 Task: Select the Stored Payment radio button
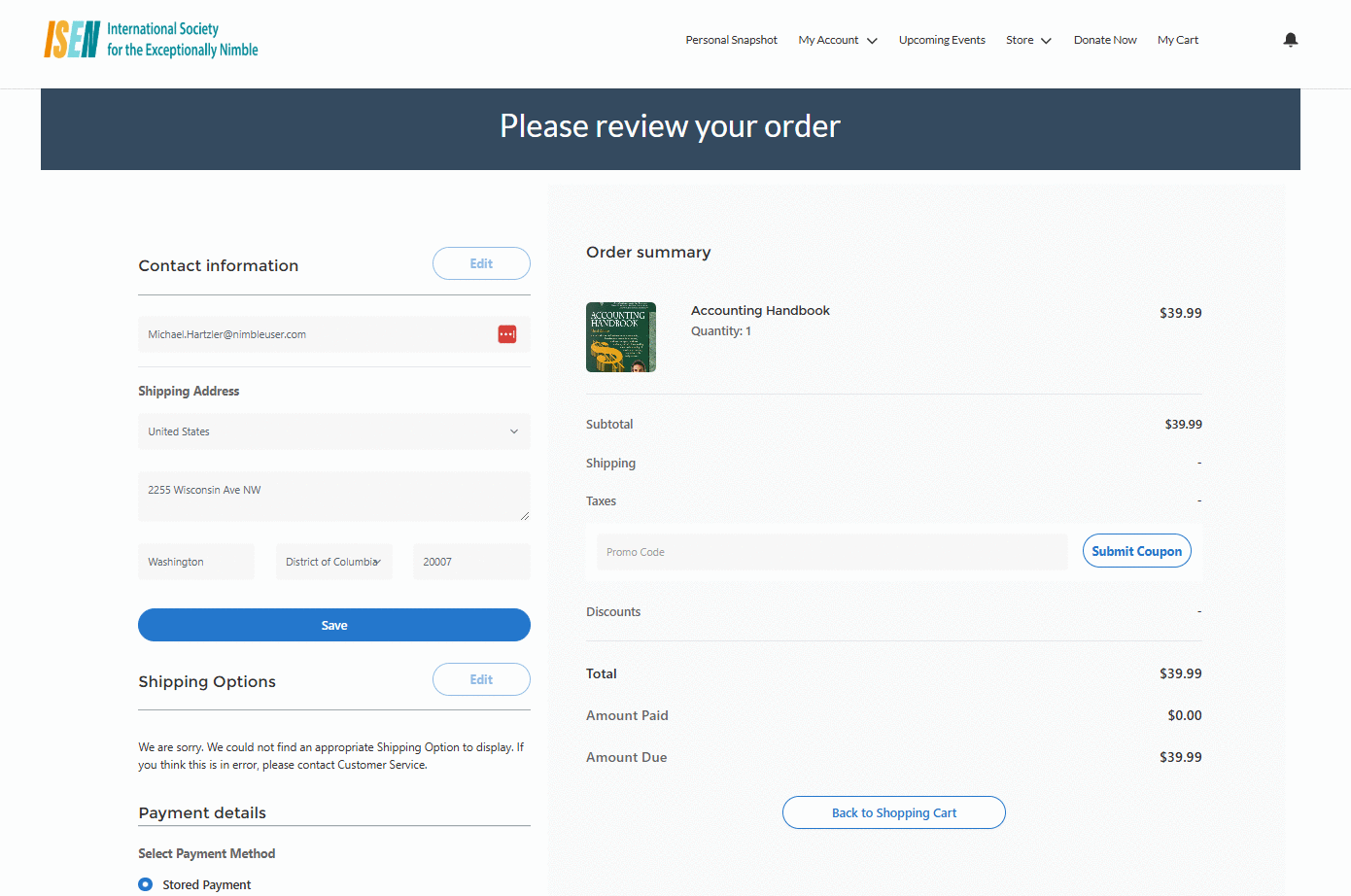(146, 884)
